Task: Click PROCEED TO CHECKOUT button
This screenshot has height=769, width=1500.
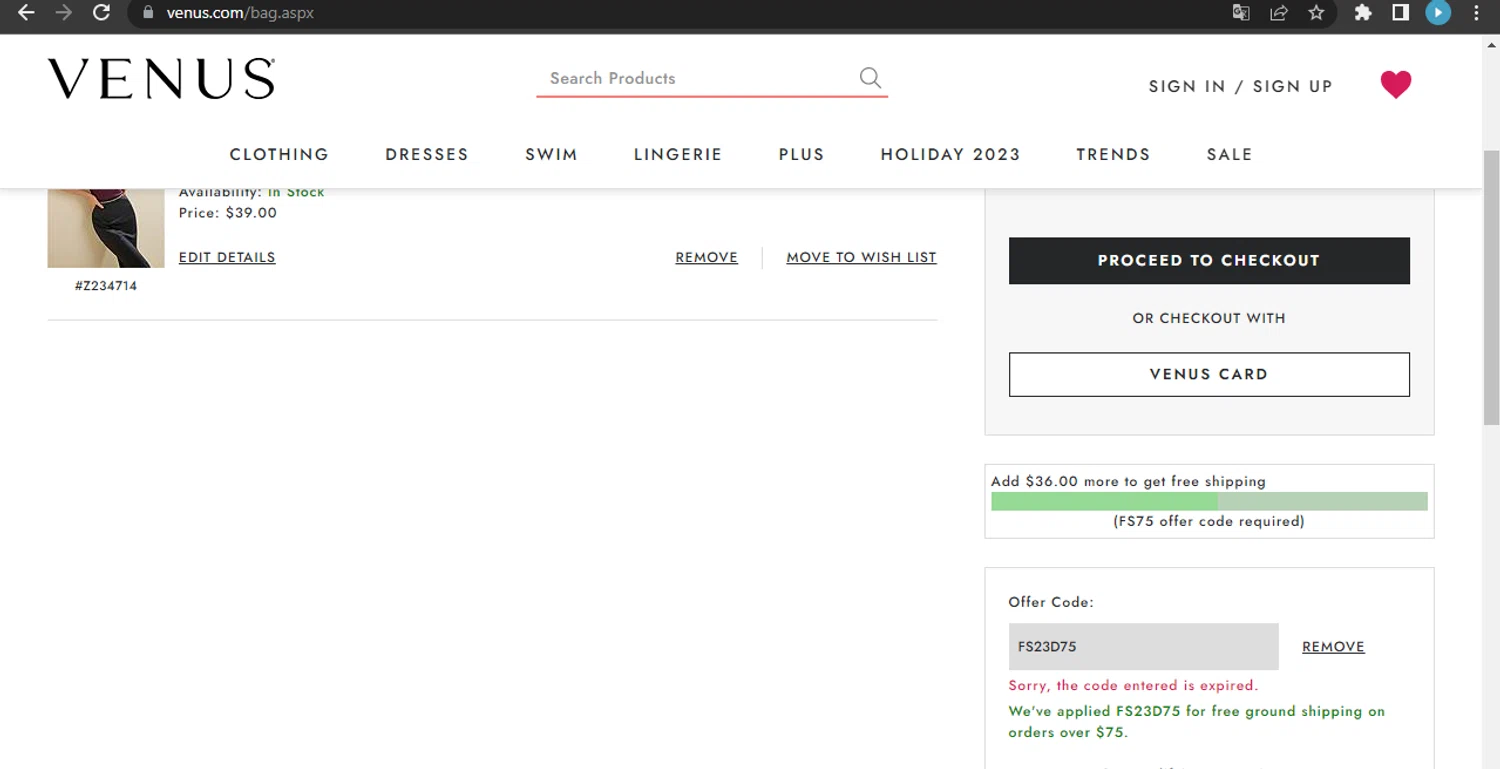Action: [x=1209, y=260]
